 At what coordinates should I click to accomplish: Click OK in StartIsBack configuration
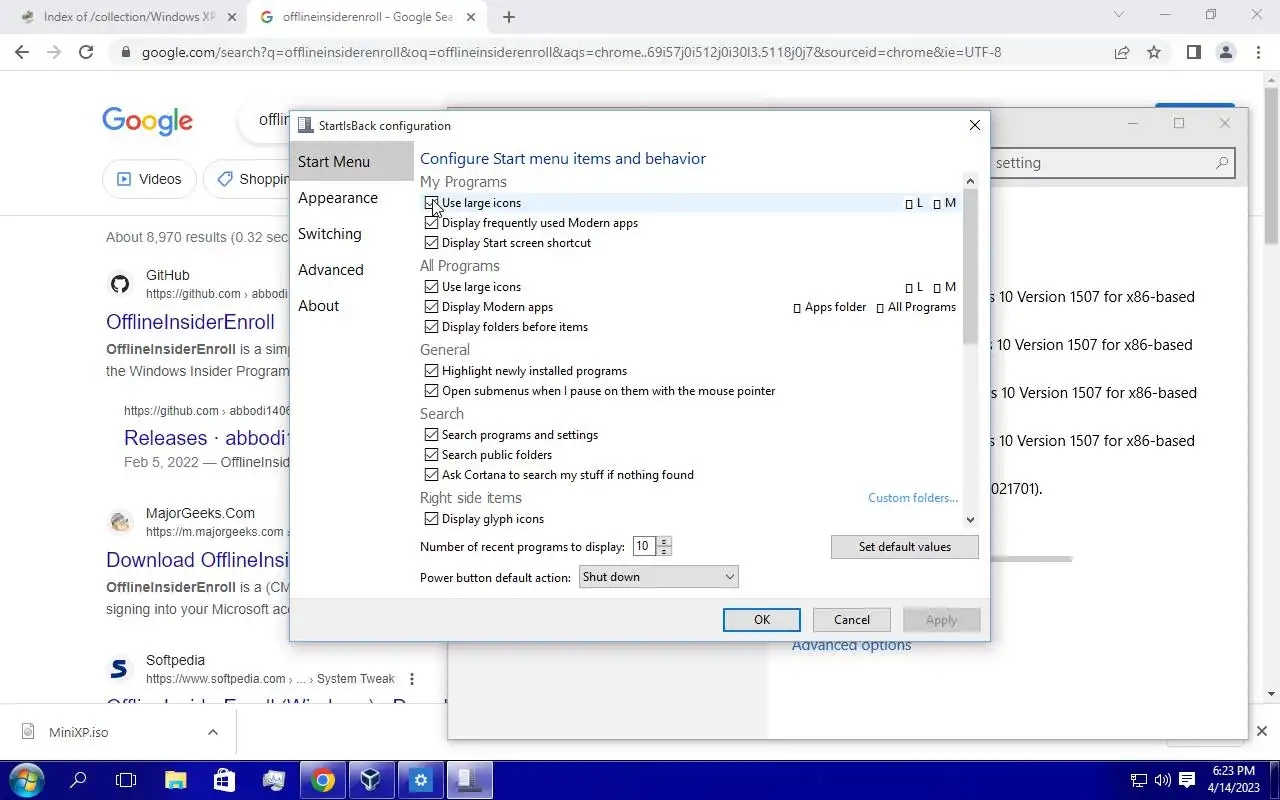tap(762, 620)
